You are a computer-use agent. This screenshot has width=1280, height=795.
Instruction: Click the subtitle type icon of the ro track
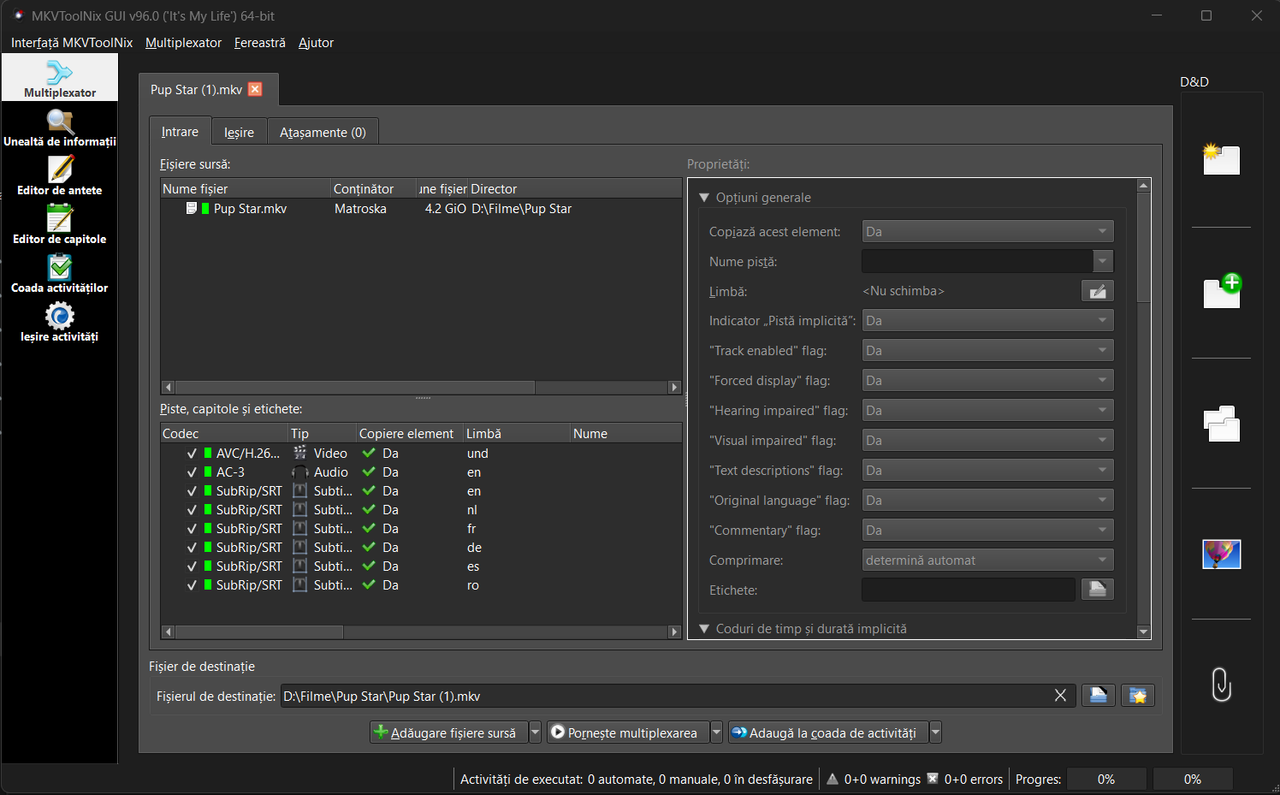[300, 585]
